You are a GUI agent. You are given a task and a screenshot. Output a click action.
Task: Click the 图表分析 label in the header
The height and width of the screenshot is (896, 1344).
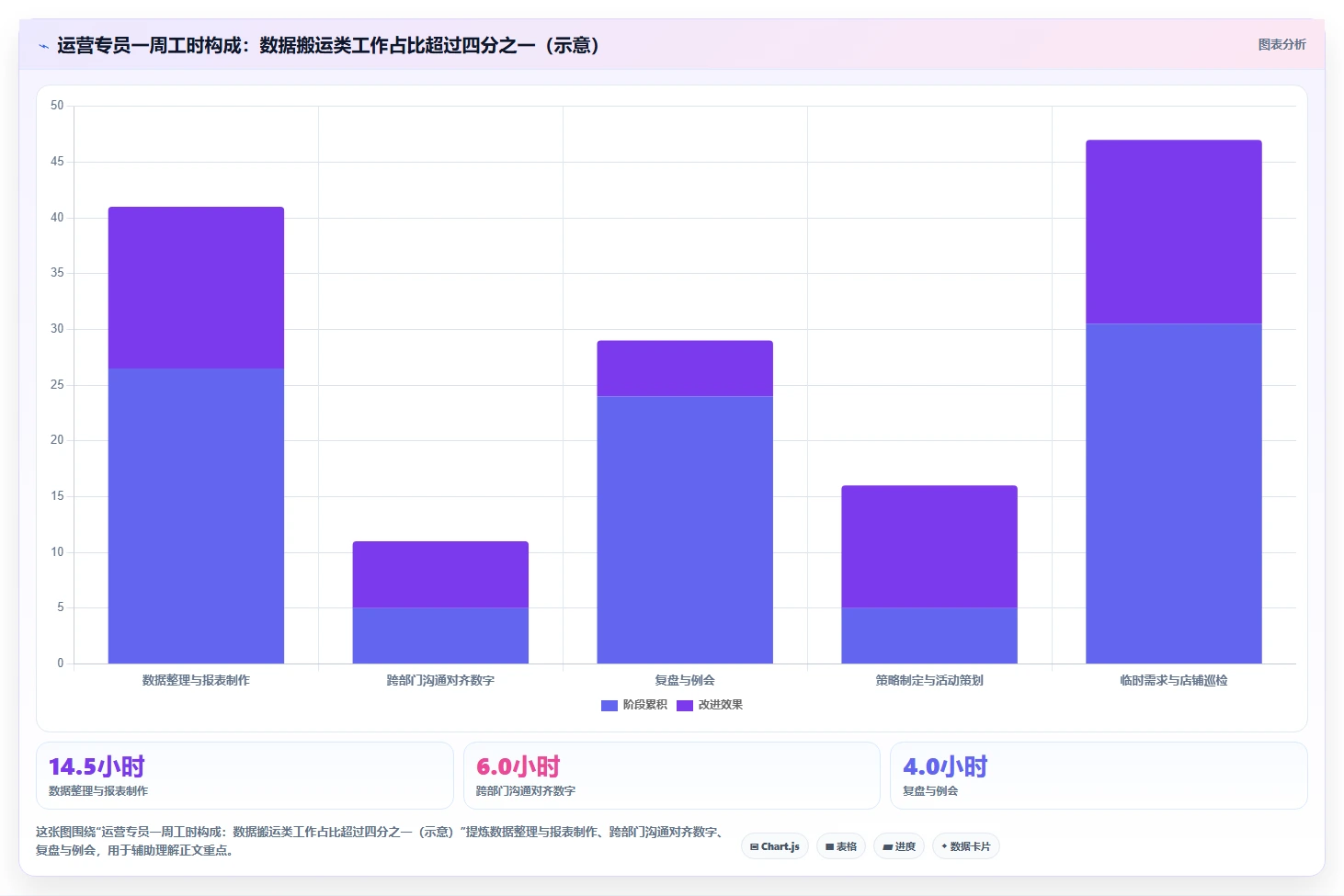point(1281,44)
